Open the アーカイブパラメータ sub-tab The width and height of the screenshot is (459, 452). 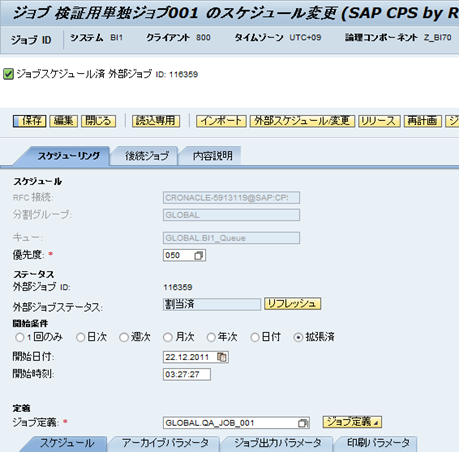click(x=165, y=443)
